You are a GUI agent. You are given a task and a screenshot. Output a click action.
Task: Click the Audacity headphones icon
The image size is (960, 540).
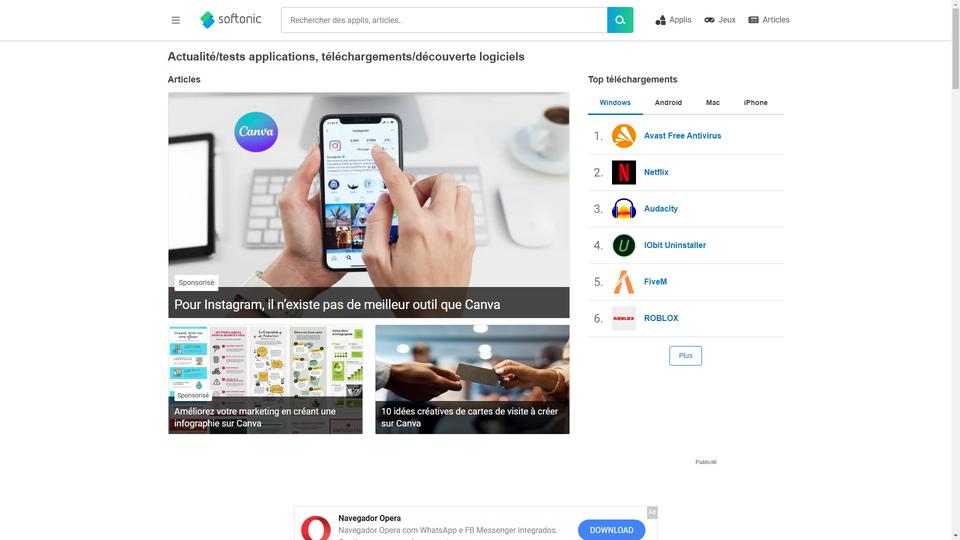pyautogui.click(x=623, y=209)
